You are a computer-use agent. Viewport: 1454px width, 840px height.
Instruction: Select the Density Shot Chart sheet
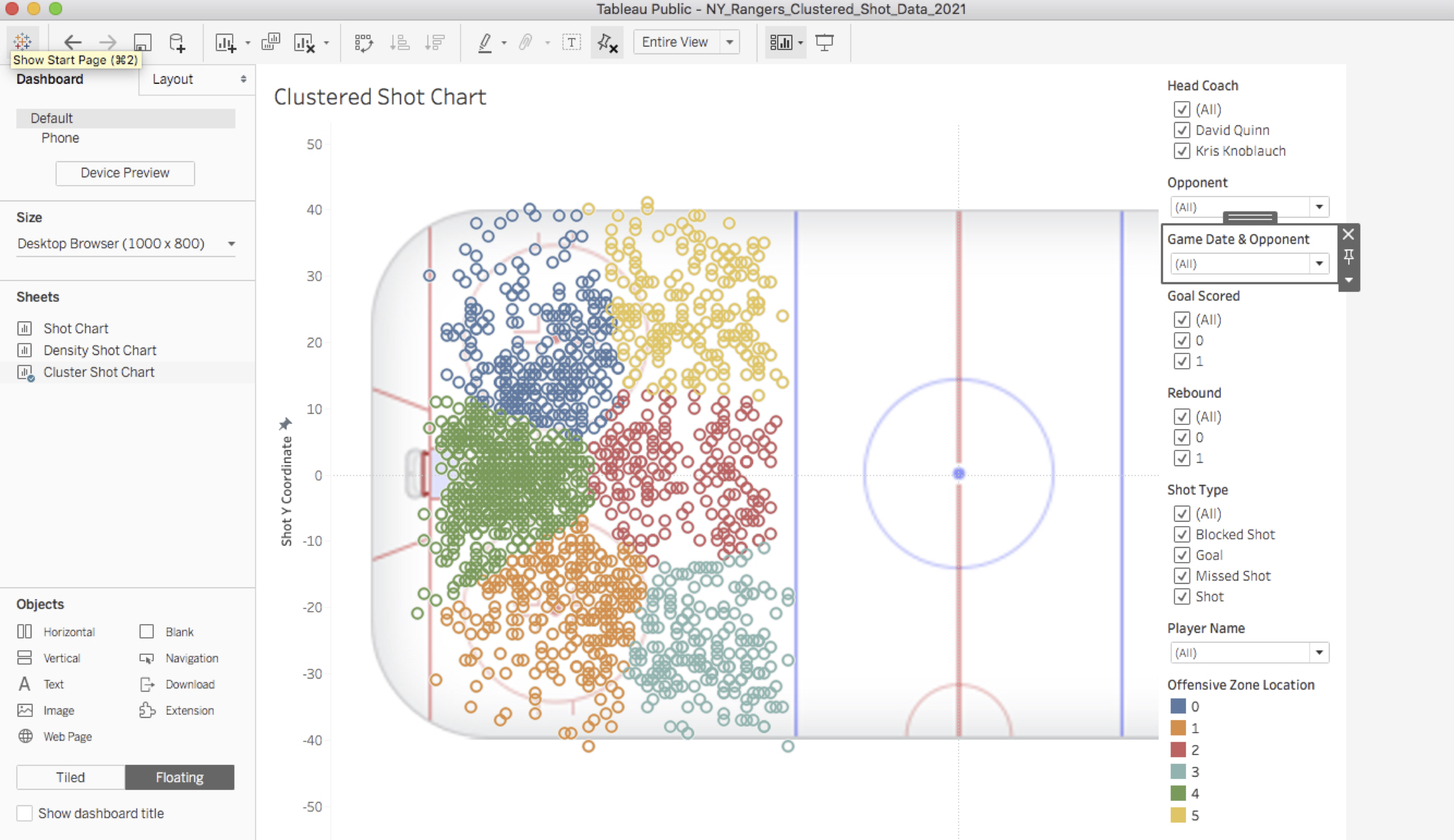pos(100,350)
